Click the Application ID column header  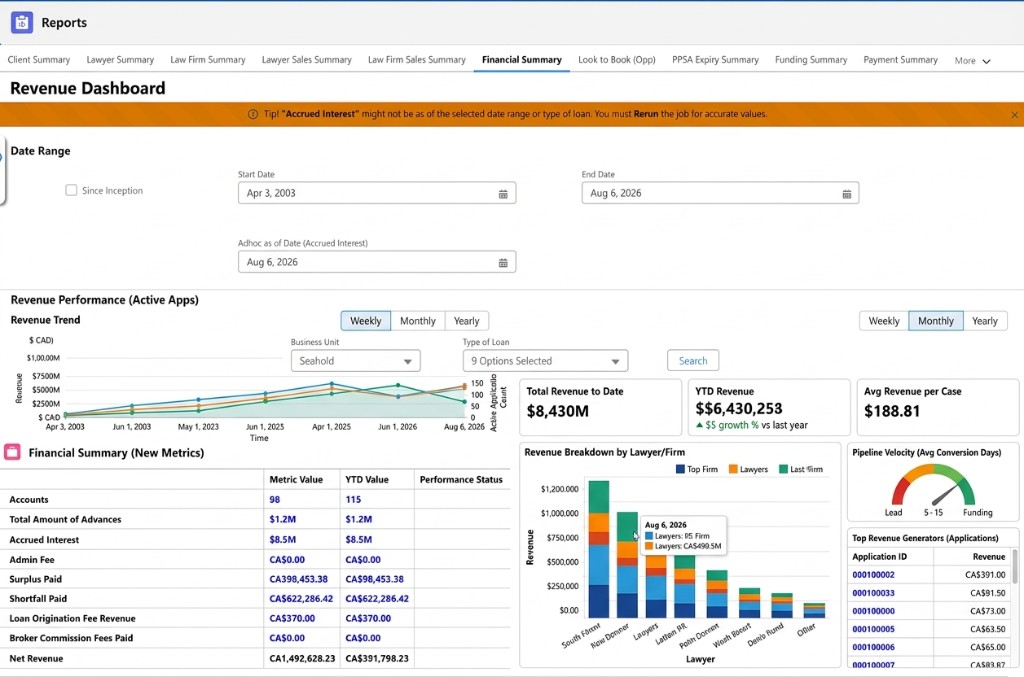(x=879, y=556)
